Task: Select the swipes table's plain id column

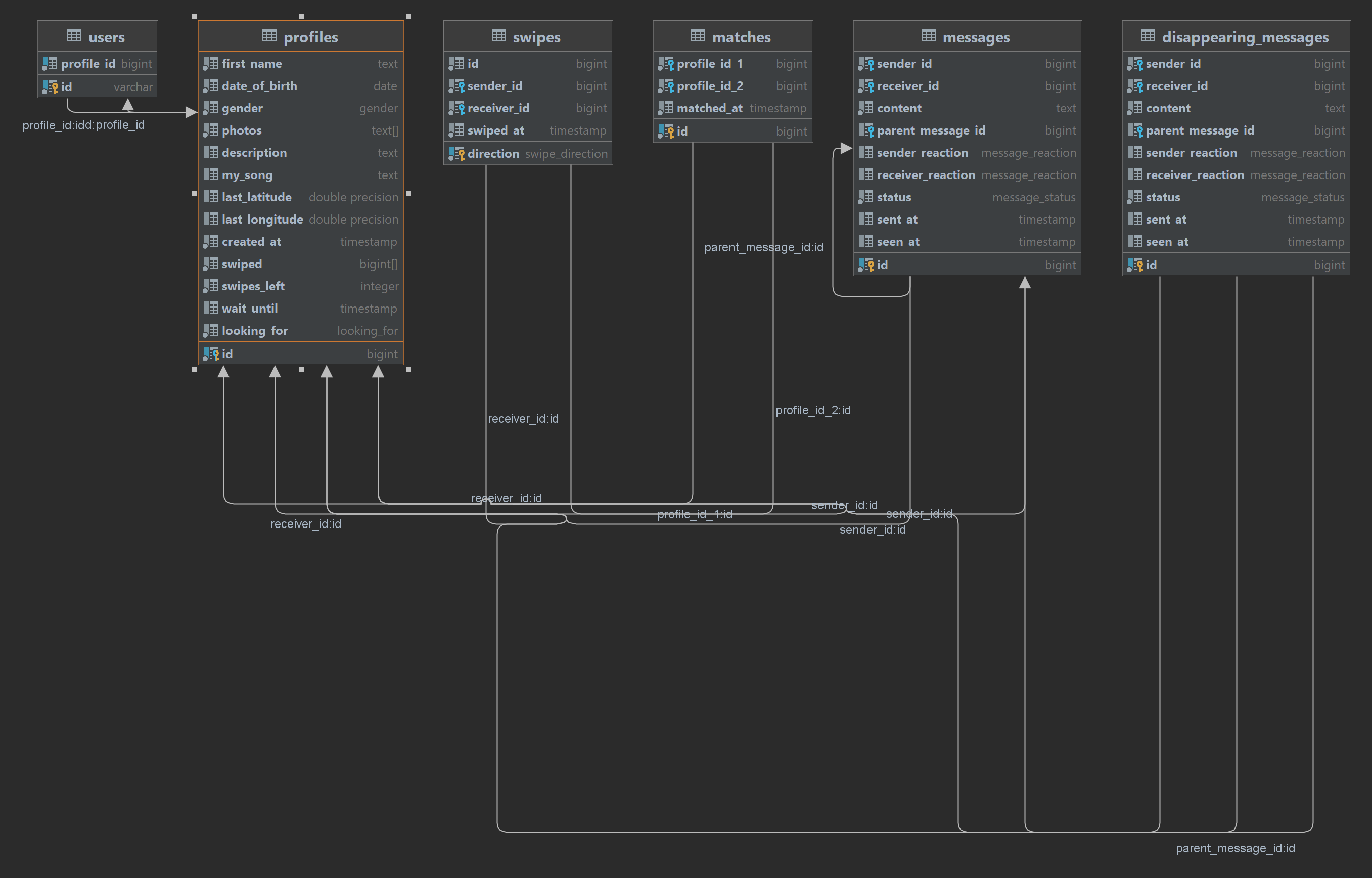Action: tap(528, 64)
